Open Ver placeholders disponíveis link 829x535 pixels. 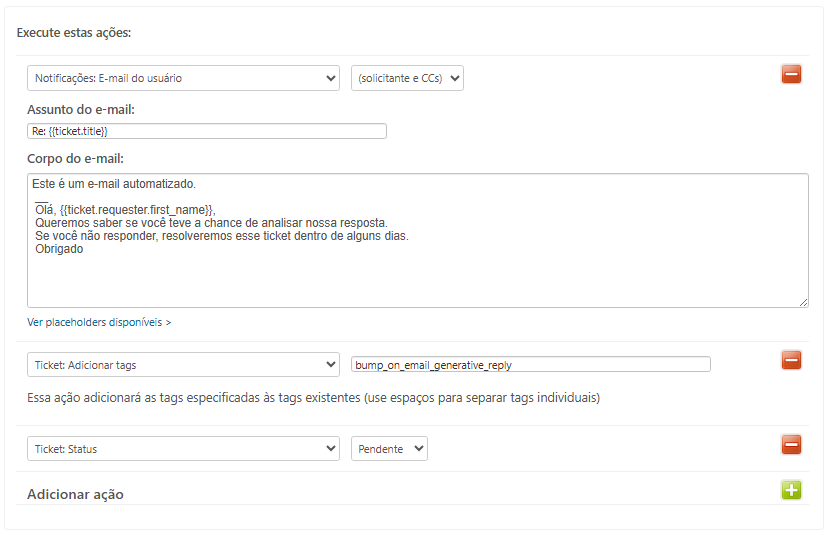99,323
